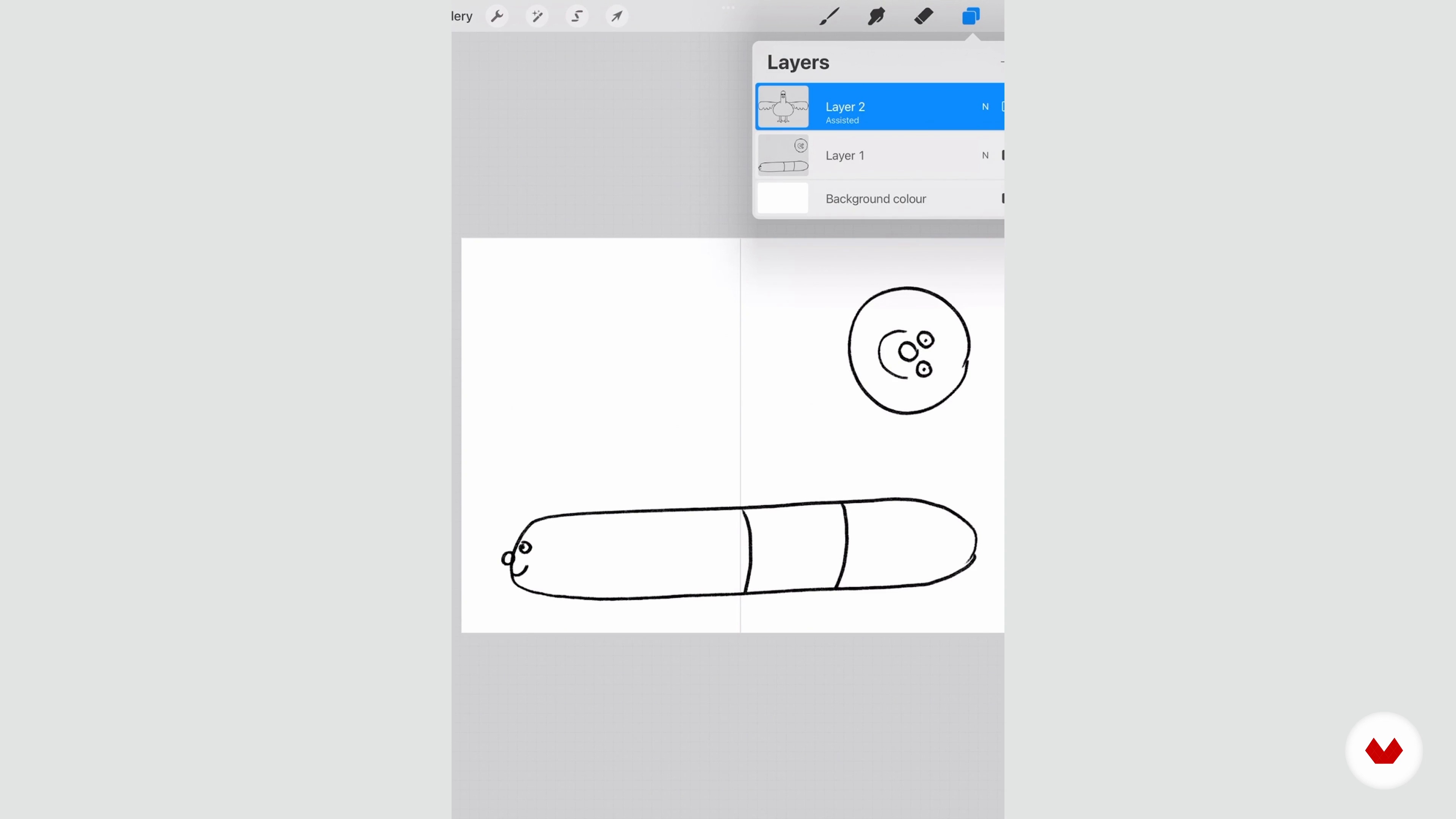Select the Smudge tool
Screen dimensions: 1456x819
point(876,16)
